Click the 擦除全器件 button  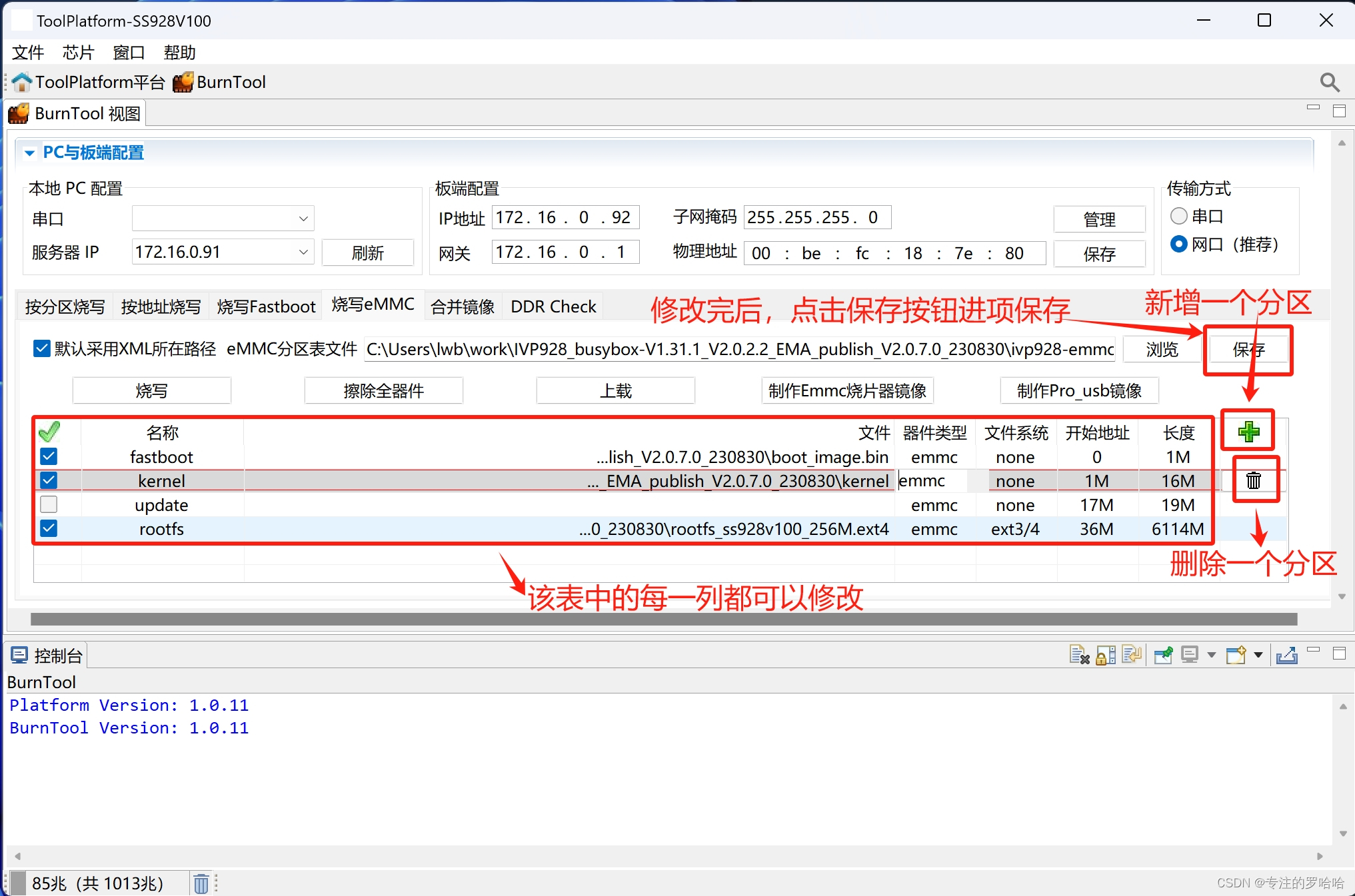[384, 390]
